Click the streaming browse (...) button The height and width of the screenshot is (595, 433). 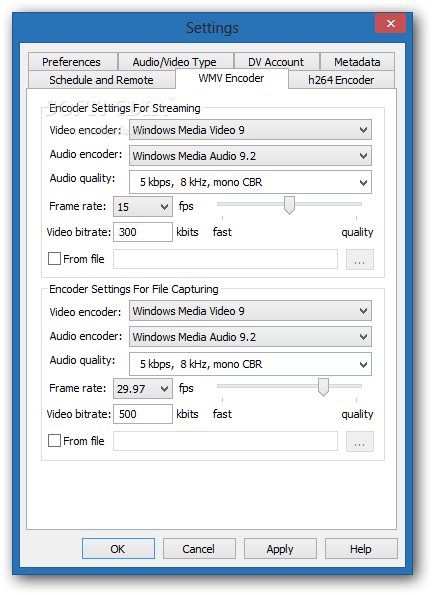click(360, 260)
